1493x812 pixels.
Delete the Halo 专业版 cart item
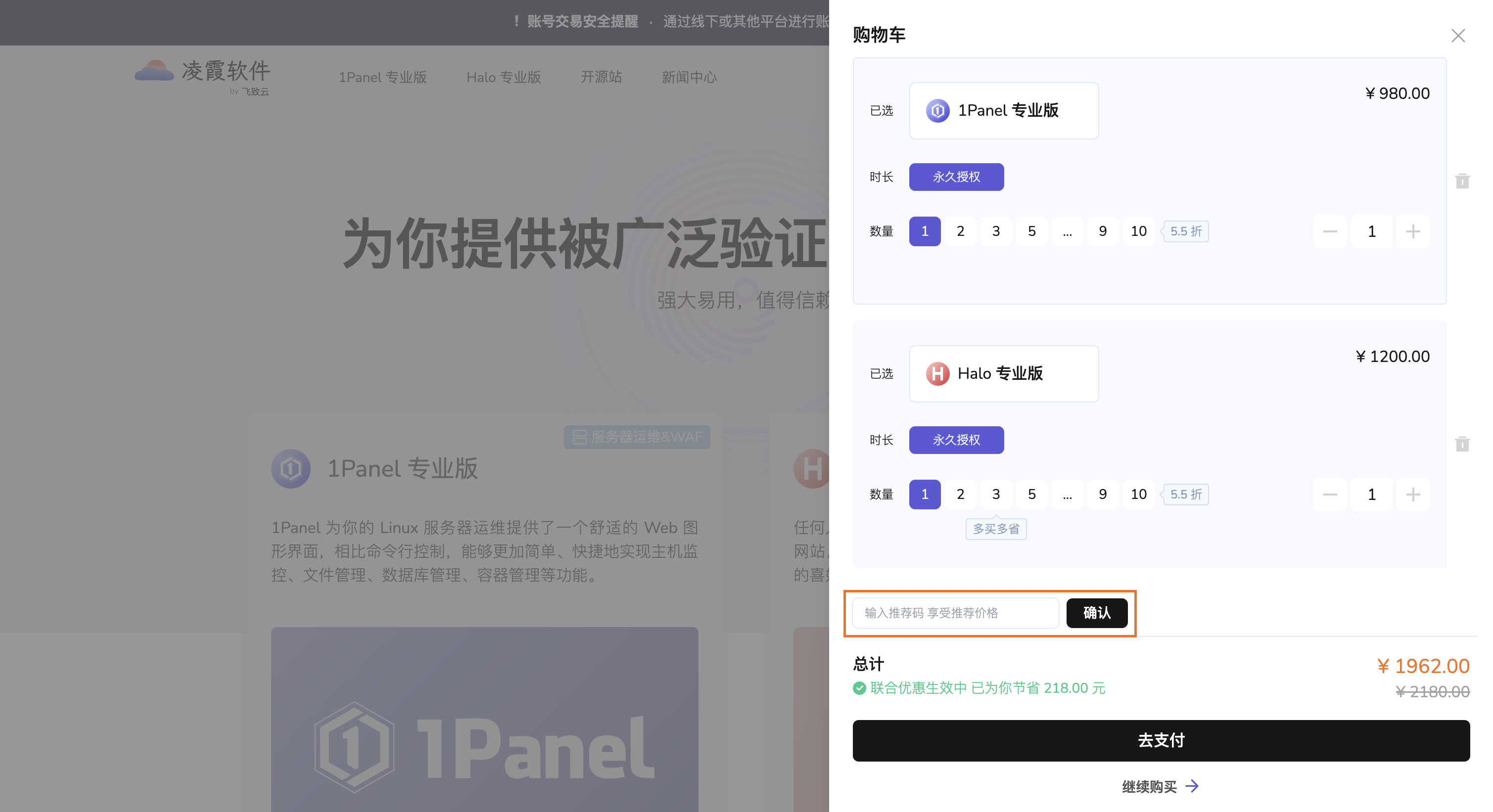click(x=1462, y=444)
